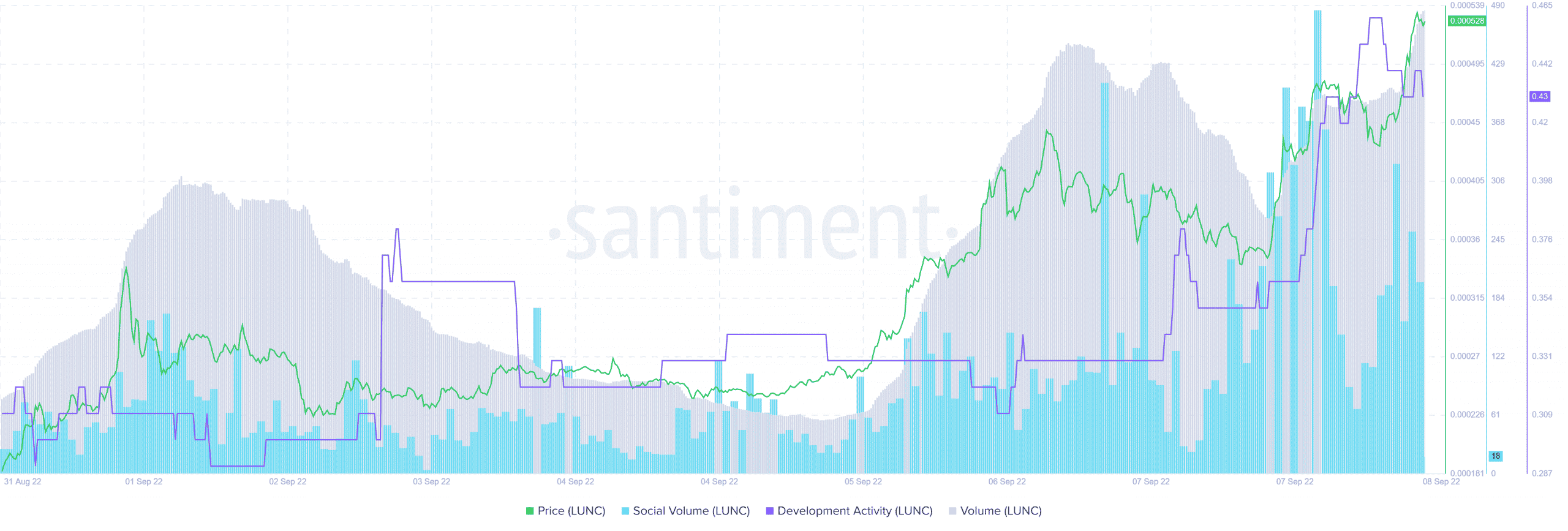Click the cyan 18 social volume badge
Image resolution: width=1568 pixels, height=531 pixels.
tap(1496, 456)
